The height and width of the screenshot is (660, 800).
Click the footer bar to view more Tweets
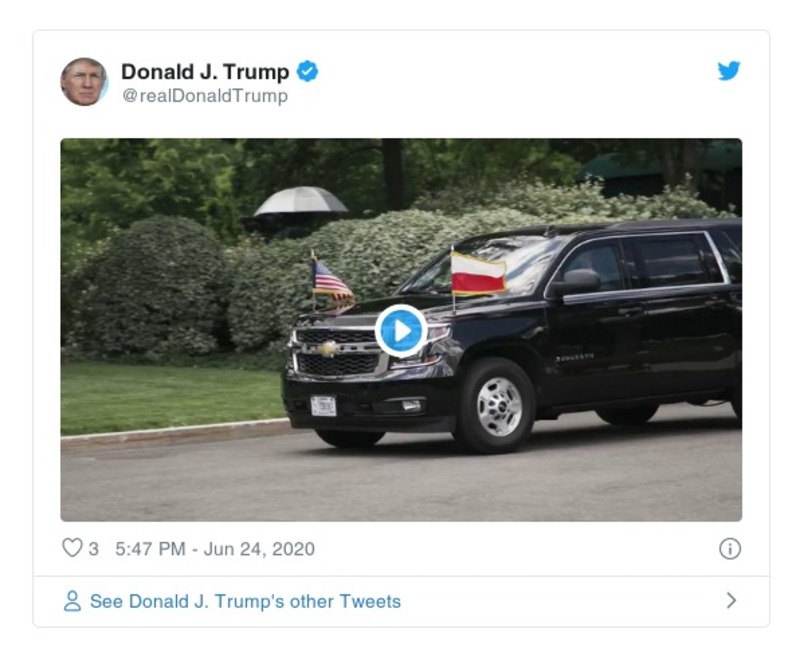click(400, 599)
